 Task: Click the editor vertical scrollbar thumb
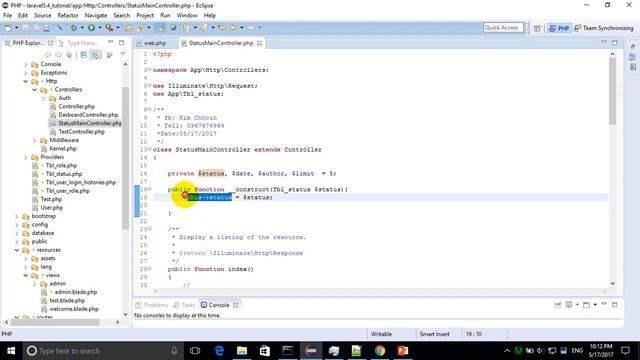(612, 91)
